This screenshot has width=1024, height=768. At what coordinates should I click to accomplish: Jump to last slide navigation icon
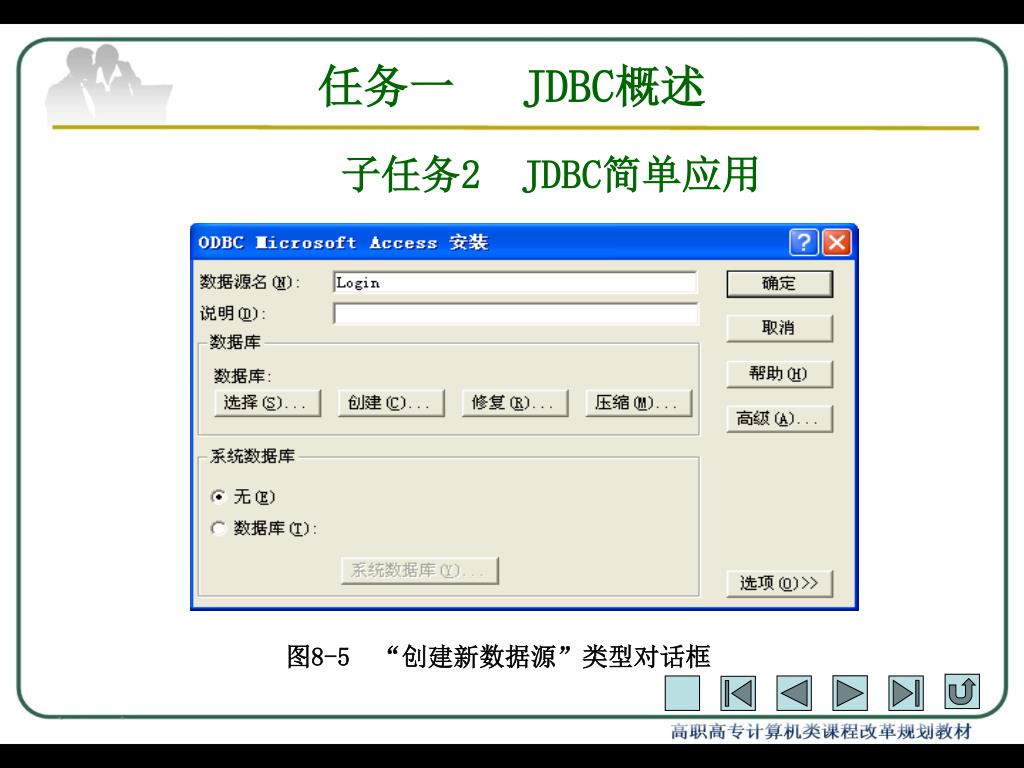tap(906, 693)
